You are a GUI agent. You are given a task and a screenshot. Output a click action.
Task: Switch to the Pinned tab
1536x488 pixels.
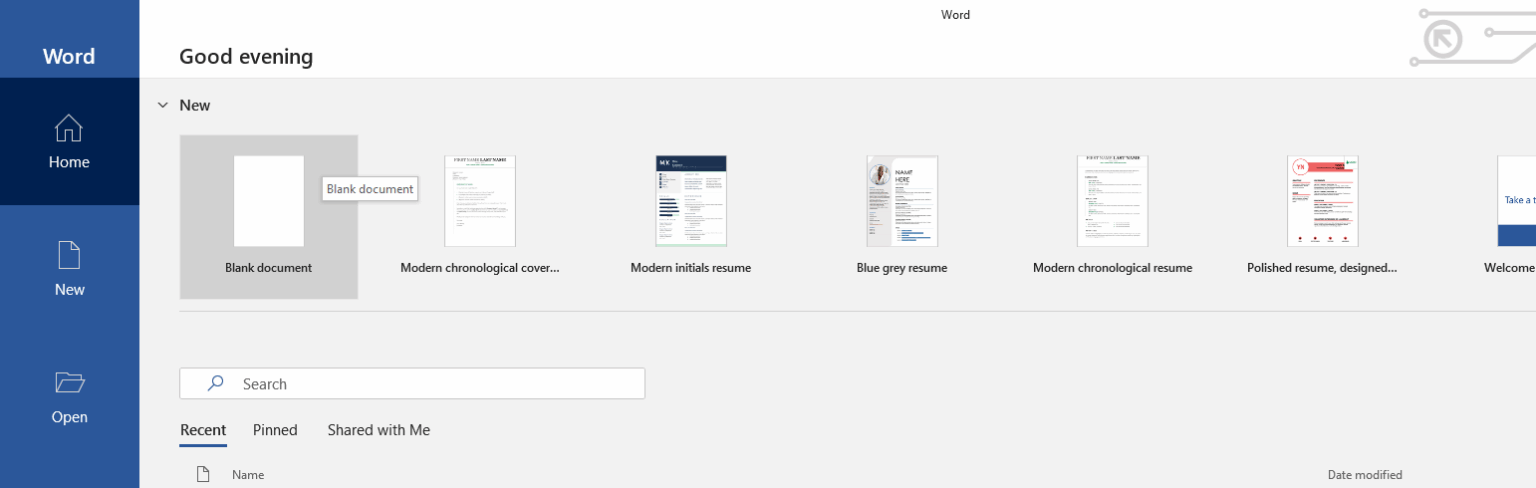[275, 430]
